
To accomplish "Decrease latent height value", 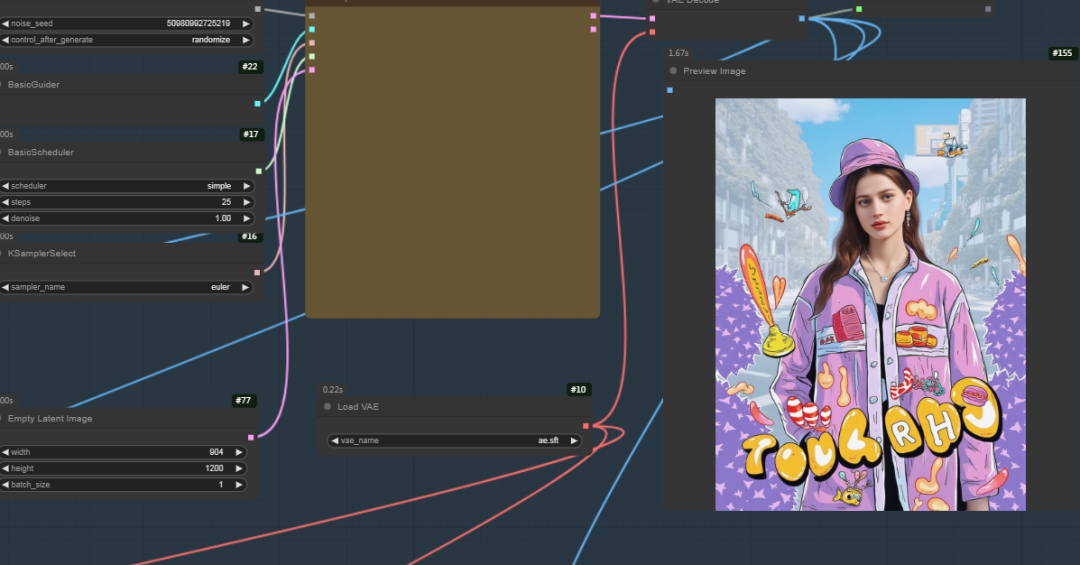I will pos(6,469).
